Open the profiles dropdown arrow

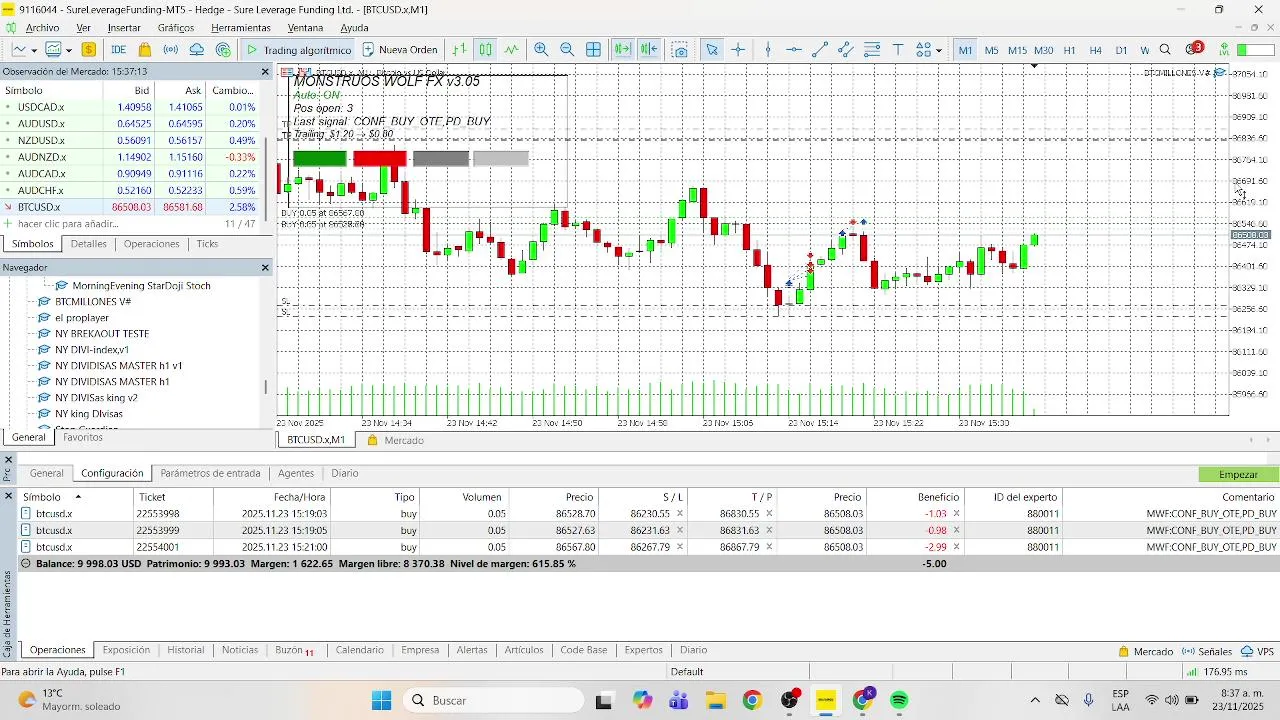pos(67,50)
